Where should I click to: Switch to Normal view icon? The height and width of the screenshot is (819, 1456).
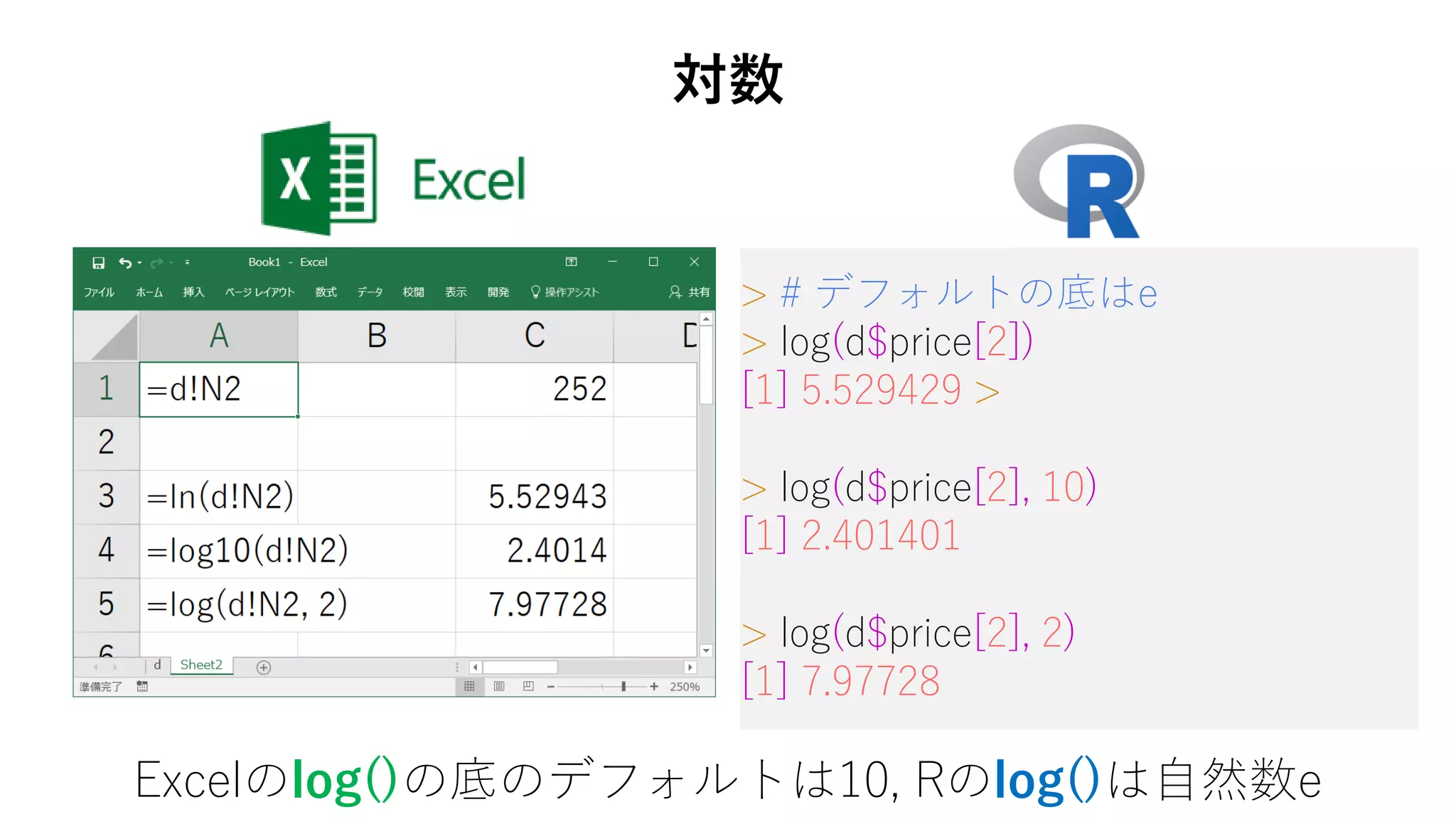[469, 687]
